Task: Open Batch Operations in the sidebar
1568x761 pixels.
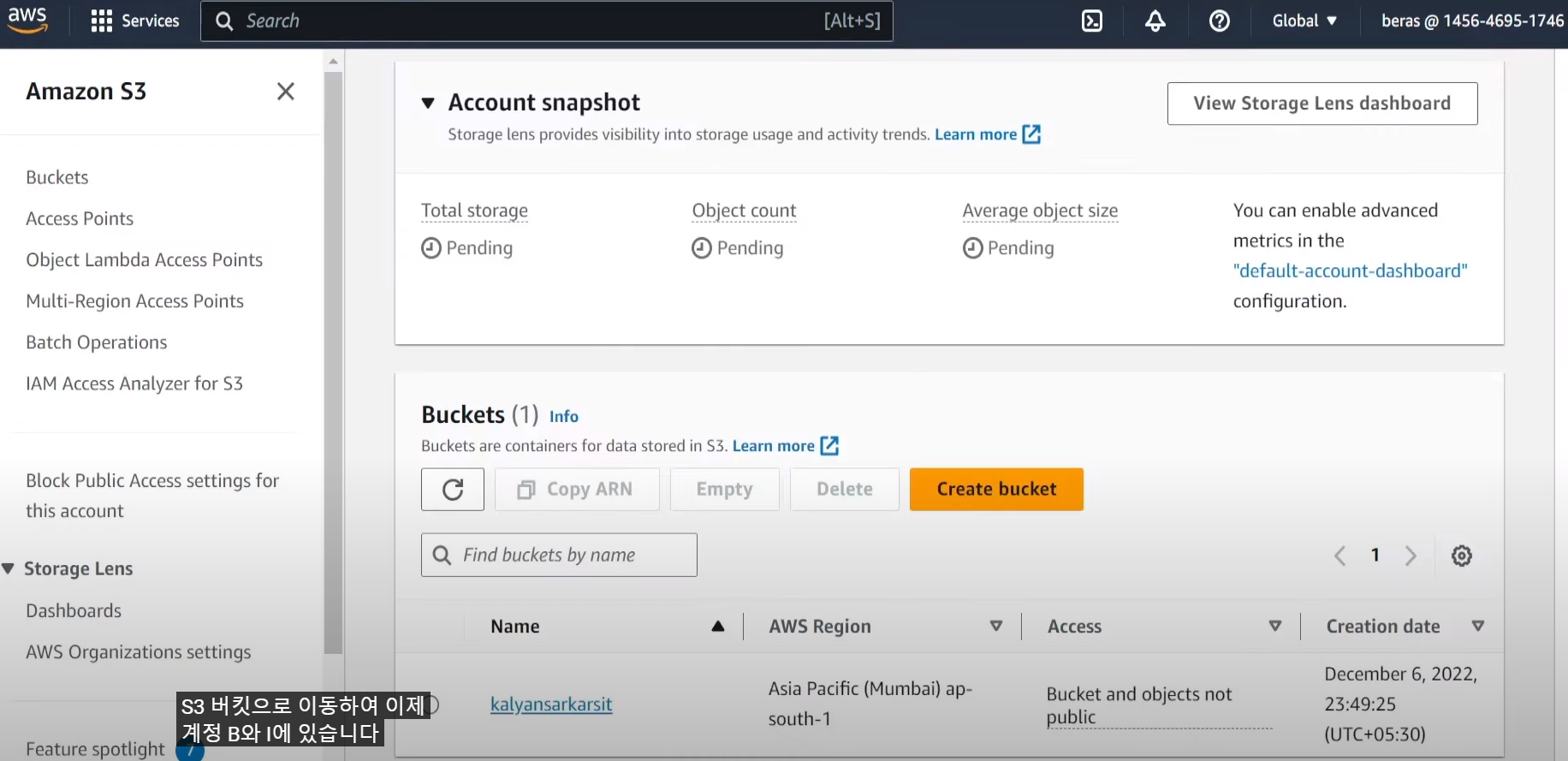Action: pyautogui.click(x=97, y=342)
